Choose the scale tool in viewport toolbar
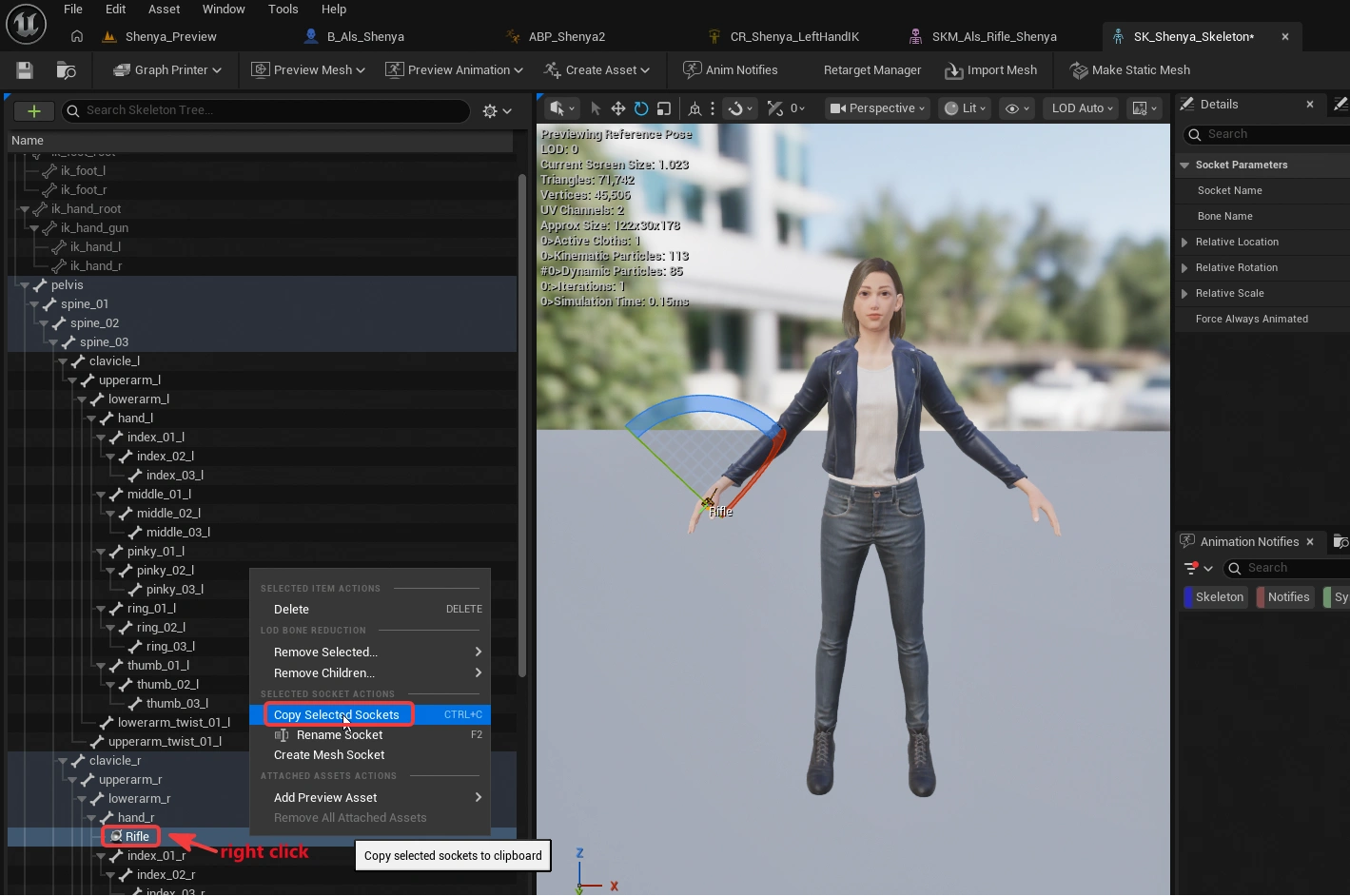Viewport: 1350px width, 896px height. 664,108
